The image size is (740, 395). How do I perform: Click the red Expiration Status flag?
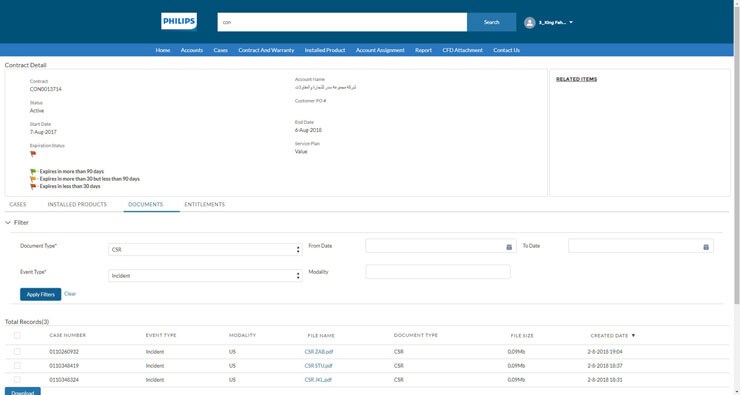point(33,154)
